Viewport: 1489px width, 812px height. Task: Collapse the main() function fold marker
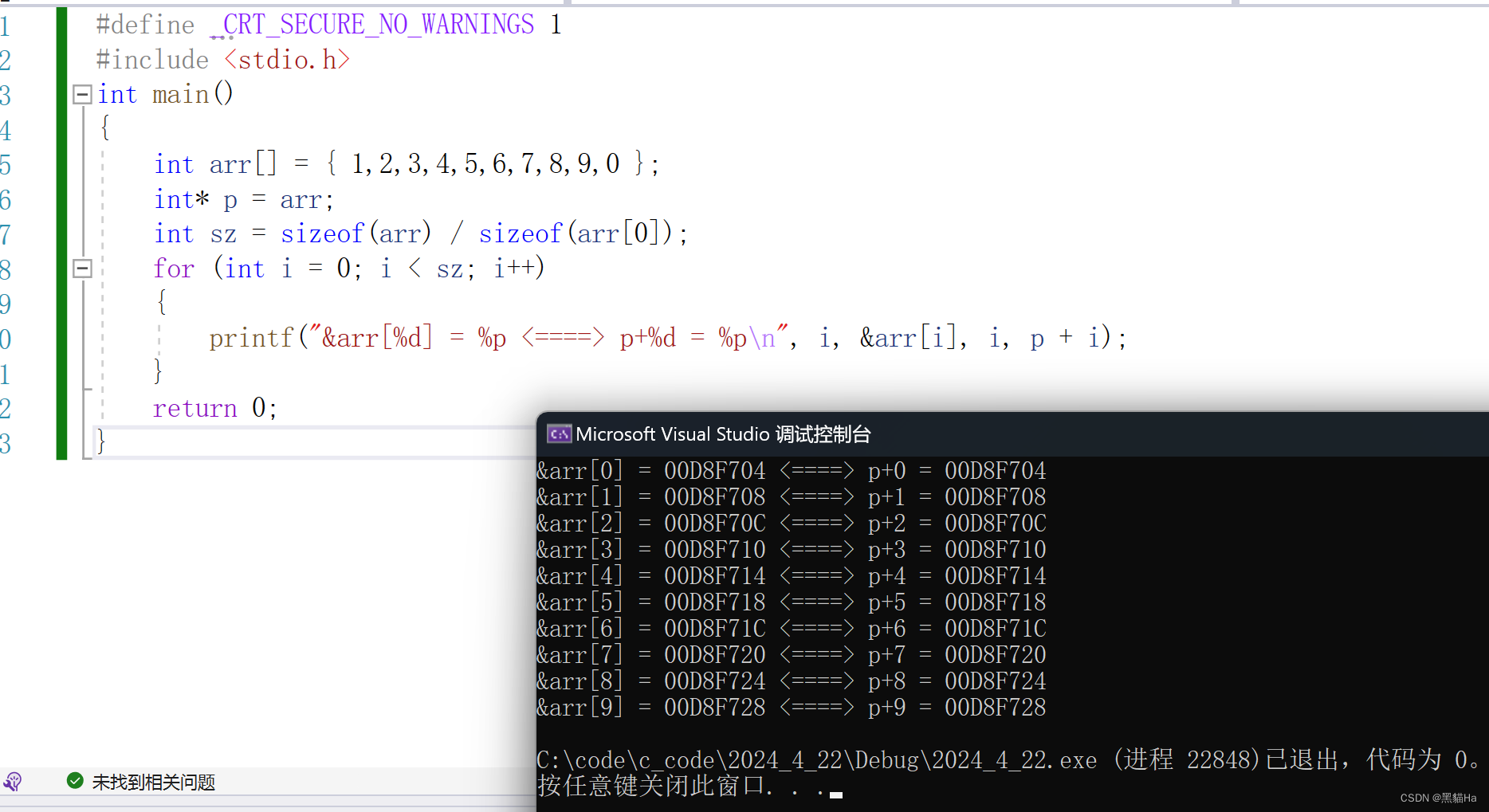coord(82,95)
